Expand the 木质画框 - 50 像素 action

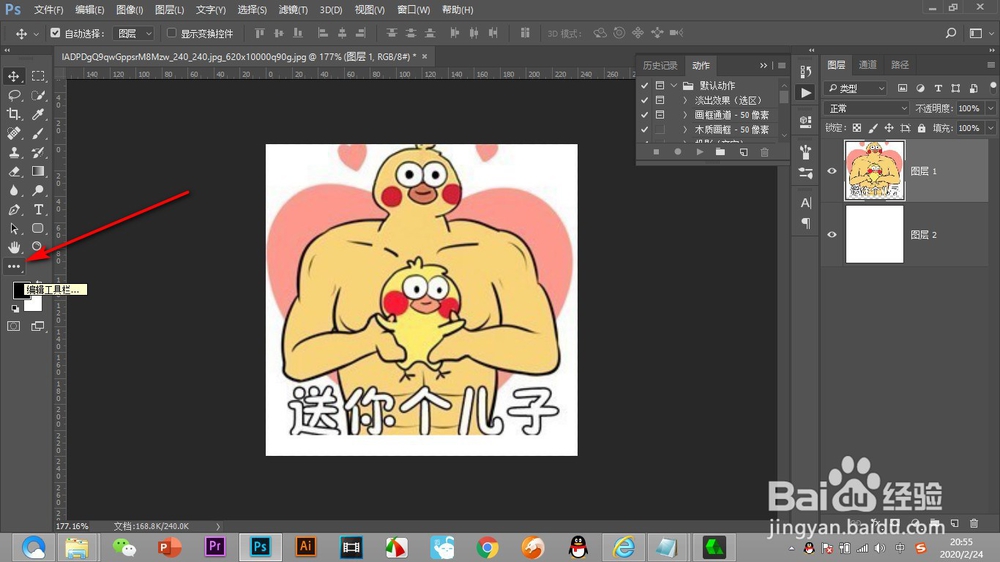tap(685, 129)
